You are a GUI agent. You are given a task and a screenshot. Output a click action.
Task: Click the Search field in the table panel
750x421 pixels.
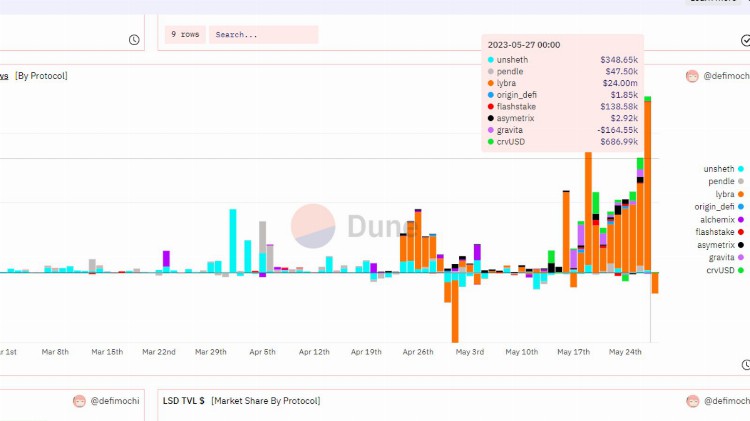(x=264, y=35)
